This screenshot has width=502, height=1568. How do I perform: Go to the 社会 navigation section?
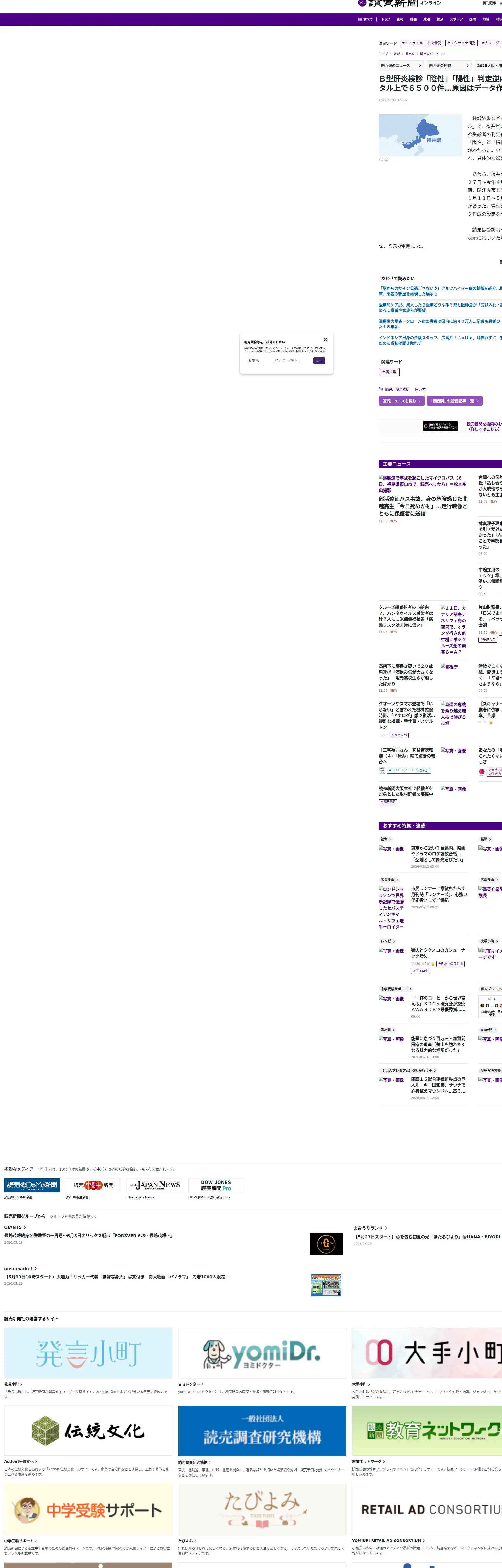click(x=413, y=20)
